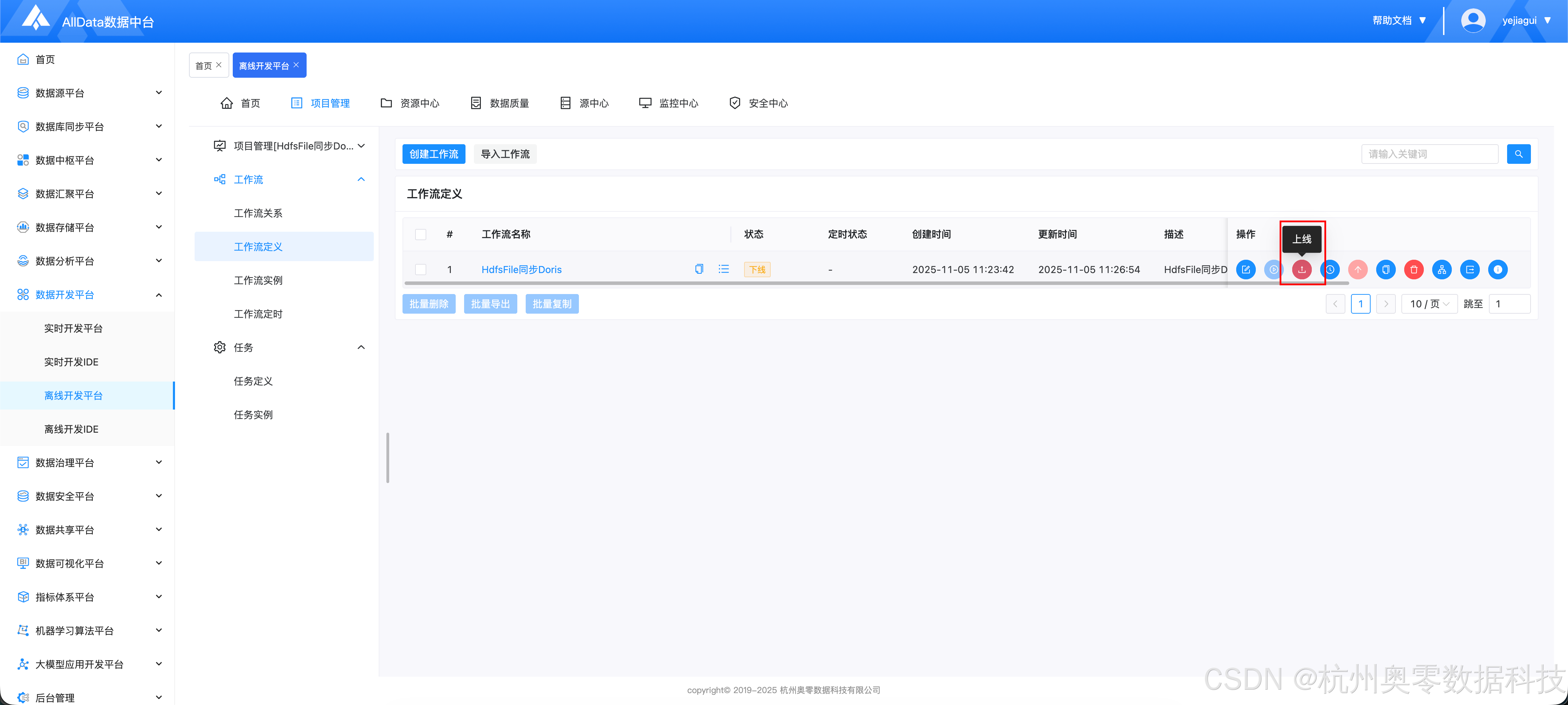Expand the 项目管理[HdfsFile同步Do...] project dropdown
1568x705 pixels.
362,146
